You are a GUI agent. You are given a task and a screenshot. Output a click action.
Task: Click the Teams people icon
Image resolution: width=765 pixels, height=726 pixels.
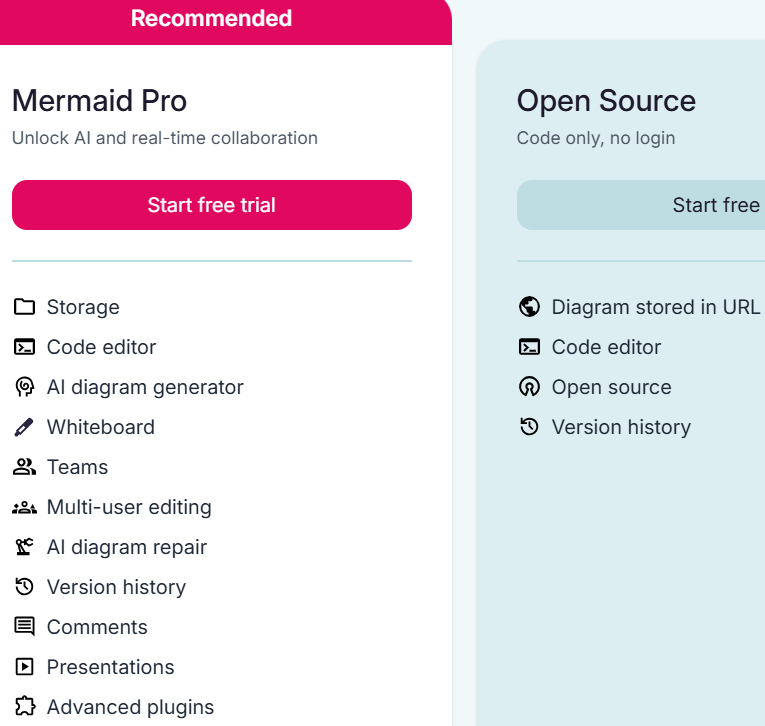pyautogui.click(x=24, y=467)
